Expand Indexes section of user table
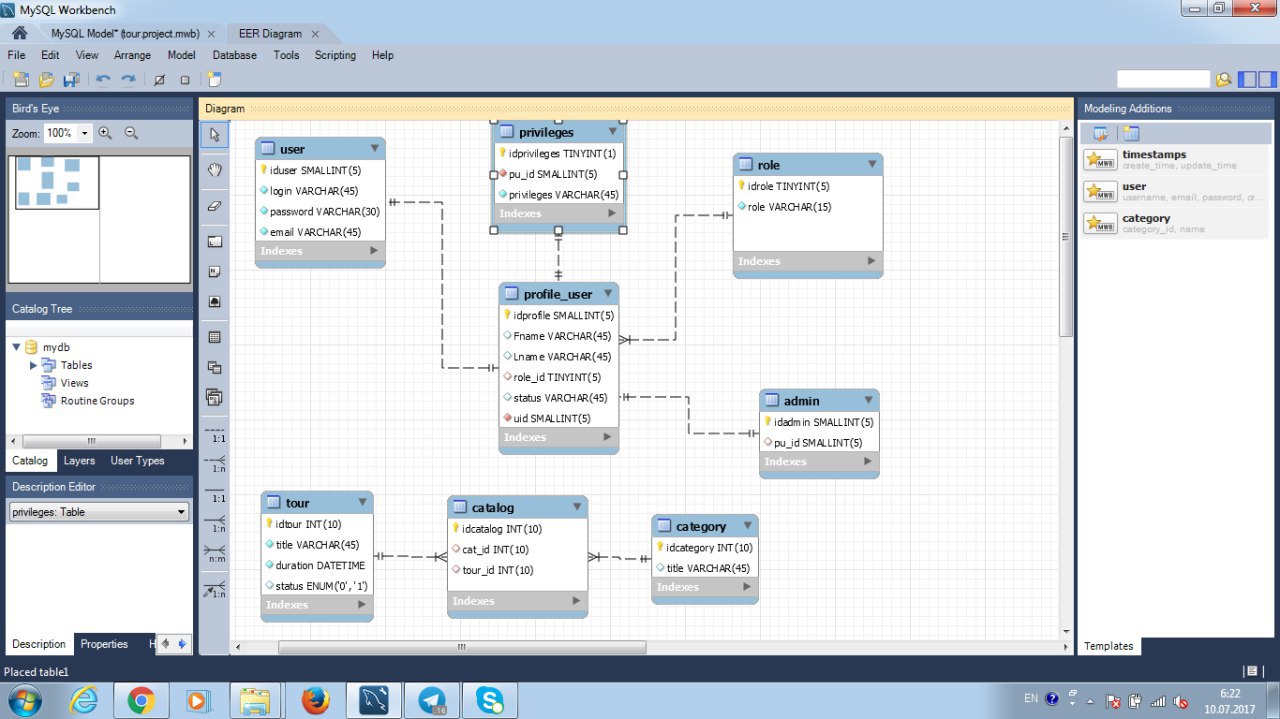Viewport: 1280px width, 719px height. pyautogui.click(x=374, y=251)
